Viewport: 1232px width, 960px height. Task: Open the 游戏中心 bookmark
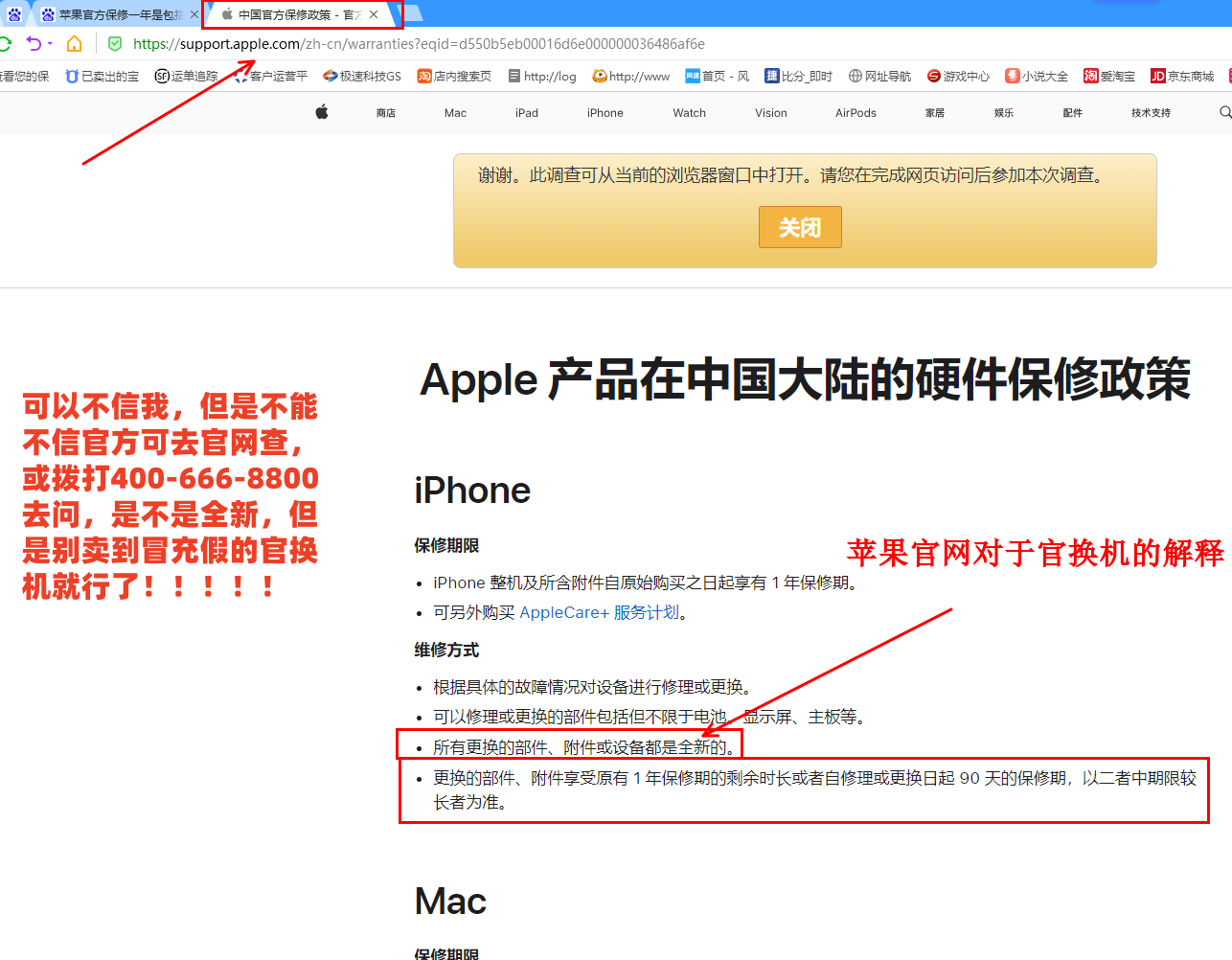pos(958,76)
